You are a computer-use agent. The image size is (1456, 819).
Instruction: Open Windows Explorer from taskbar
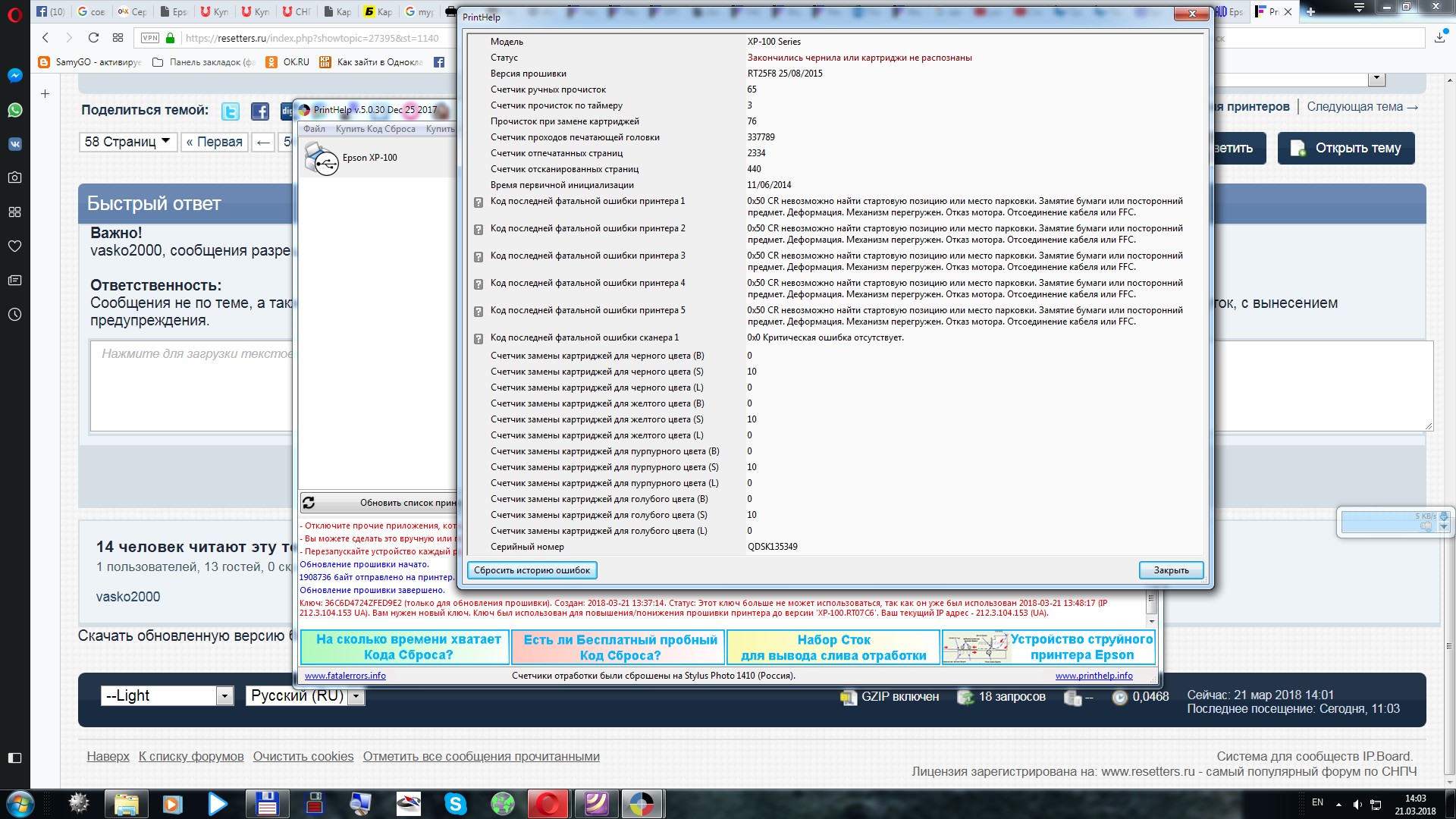tap(126, 803)
